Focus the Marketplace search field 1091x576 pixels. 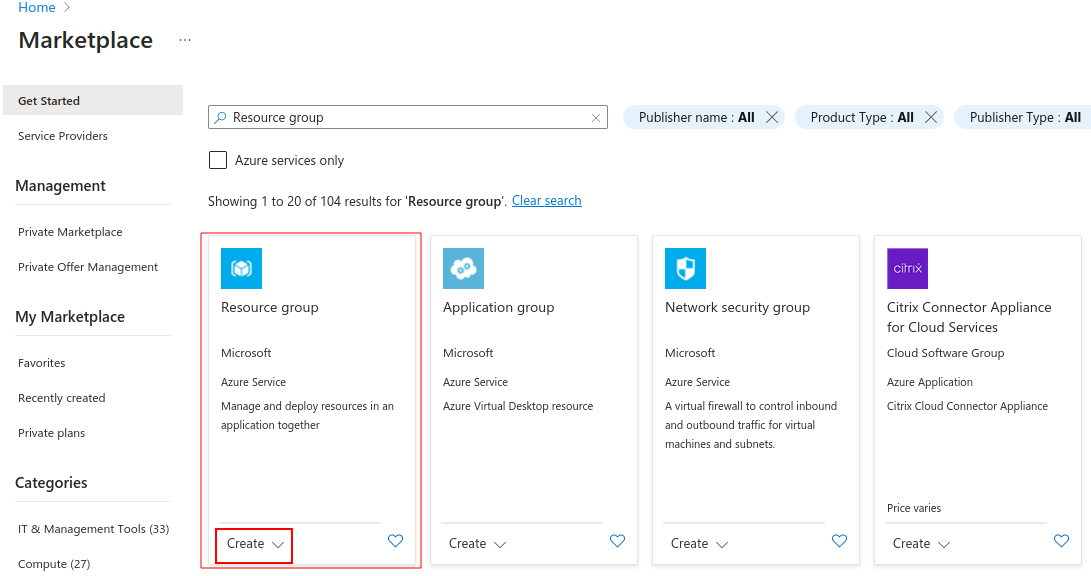[x=408, y=118]
